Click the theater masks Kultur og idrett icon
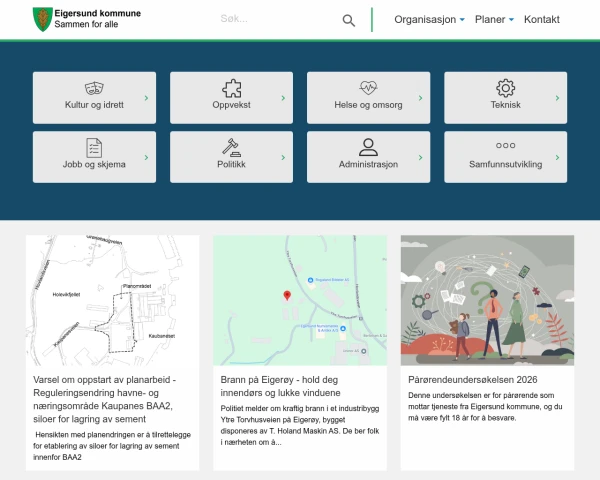 pos(95,87)
